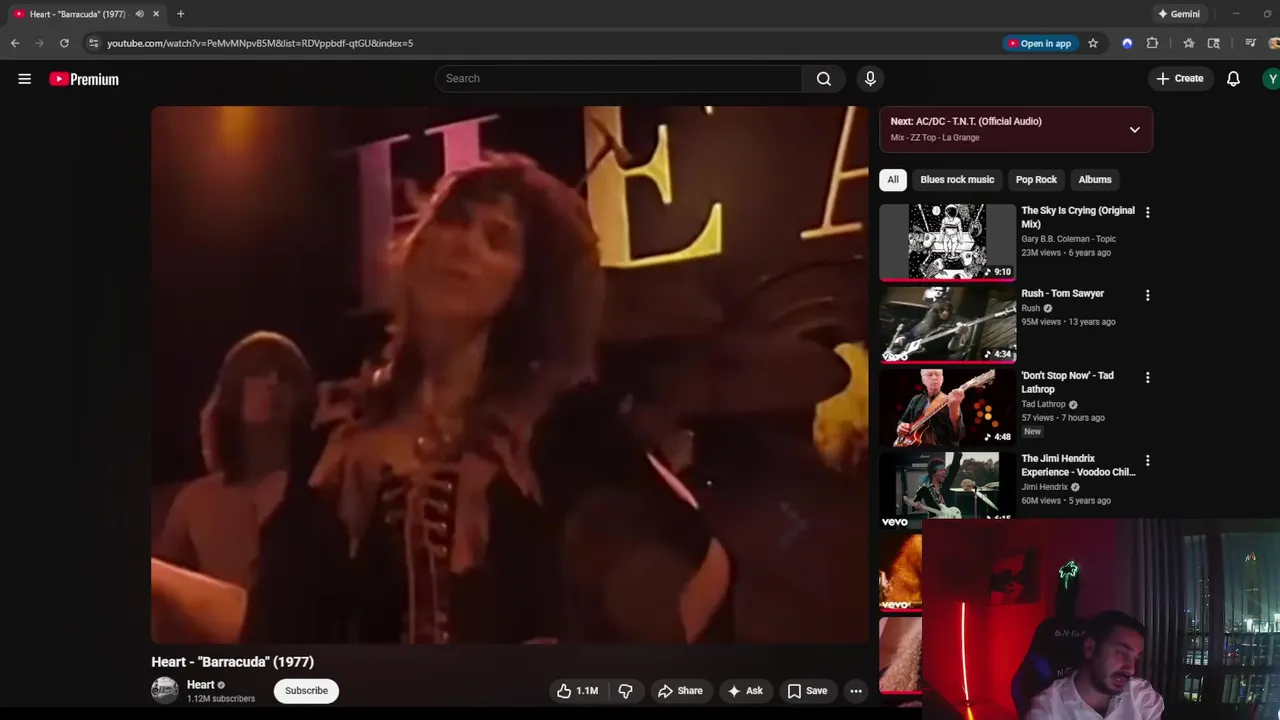Share the video

pyautogui.click(x=680, y=691)
